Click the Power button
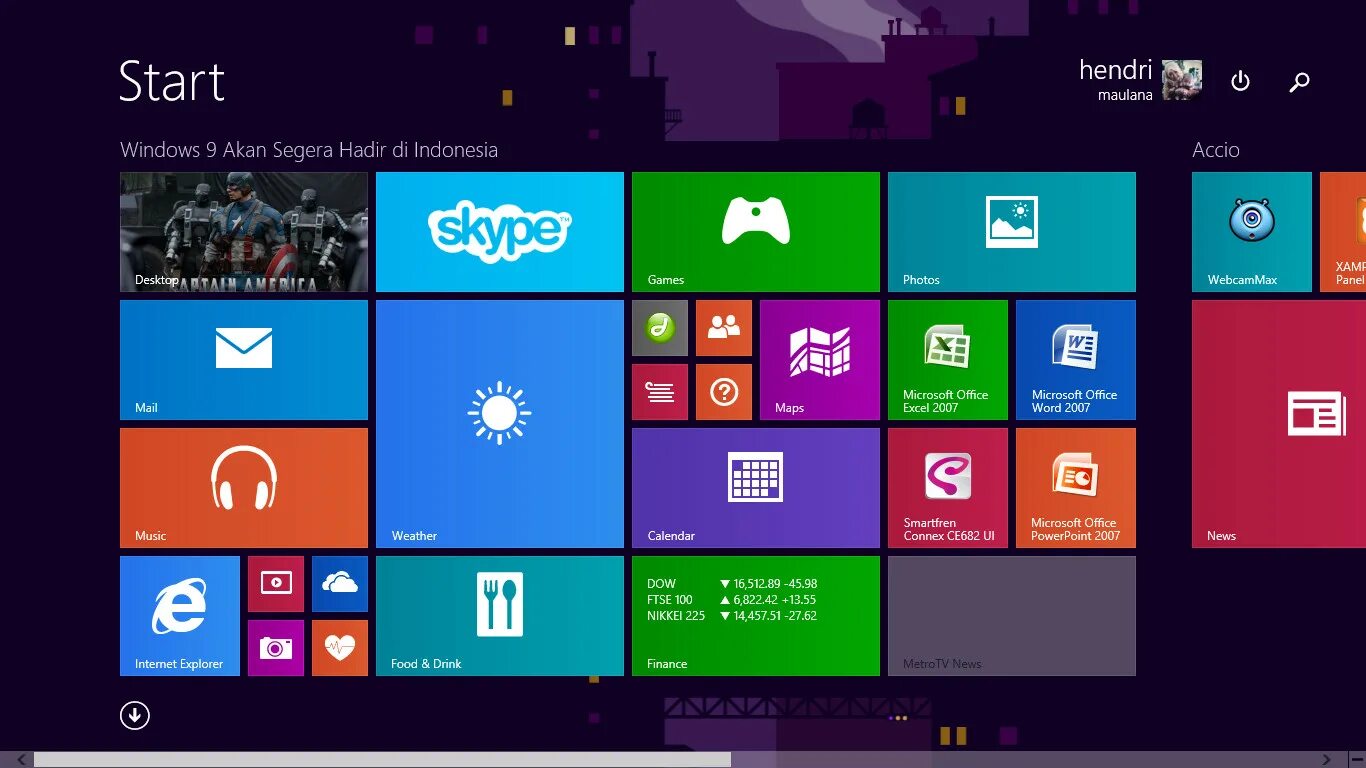 pos(1240,82)
